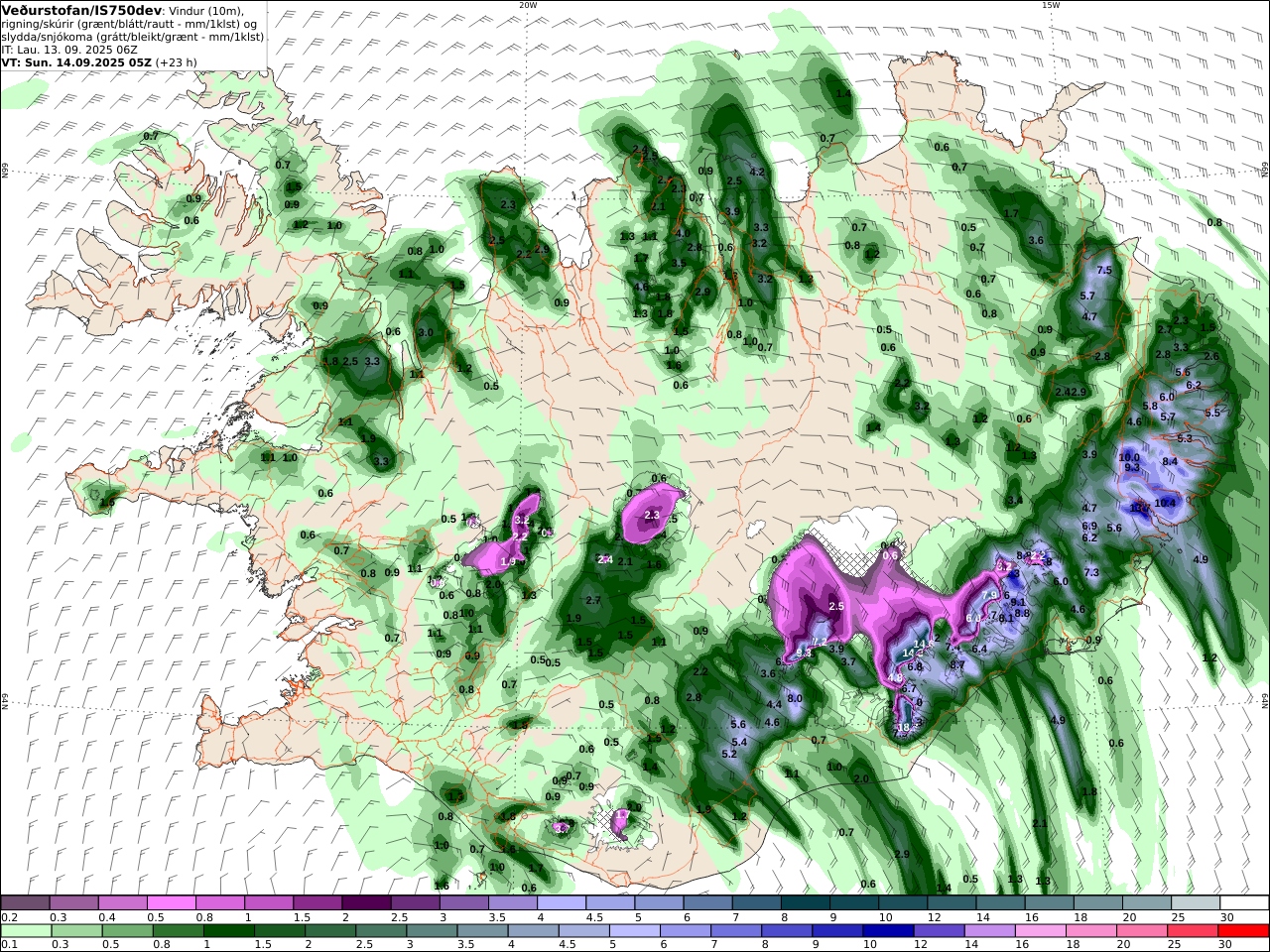1270x952 pixels.
Task: Click the '10.4' precipitation value on the map
Action: point(1165,503)
